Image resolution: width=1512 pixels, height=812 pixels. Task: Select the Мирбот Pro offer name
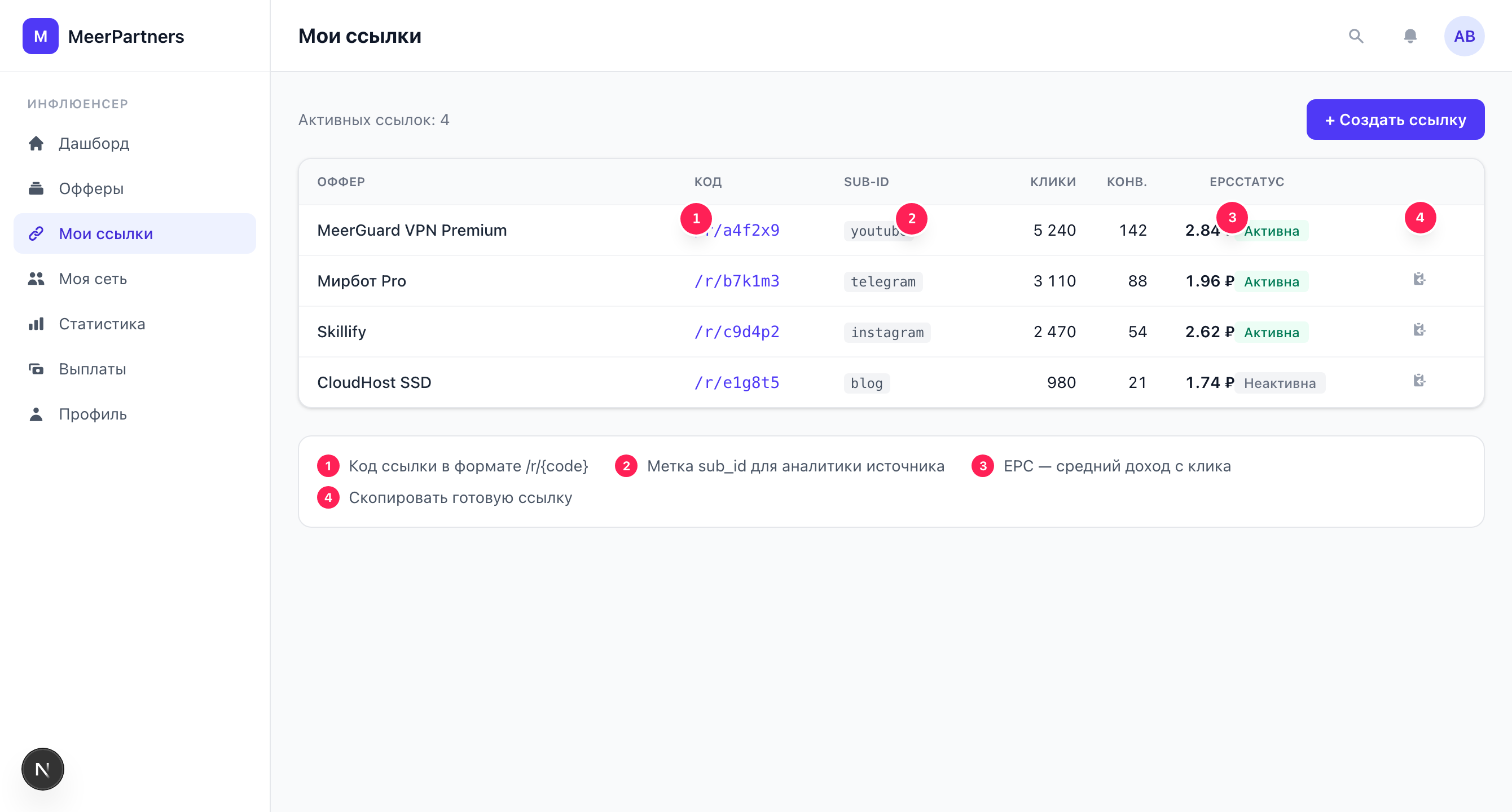[x=362, y=281]
